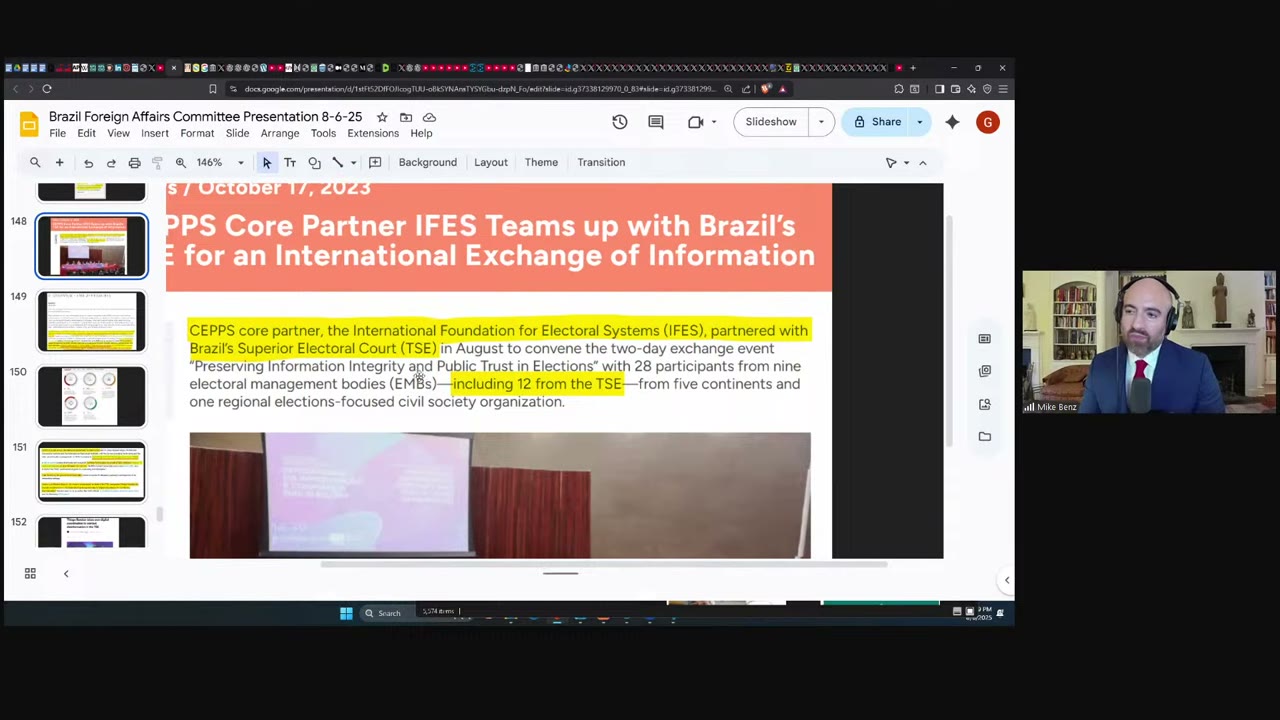The height and width of the screenshot is (720, 1280).
Task: Redo the last action
Action: point(111,163)
